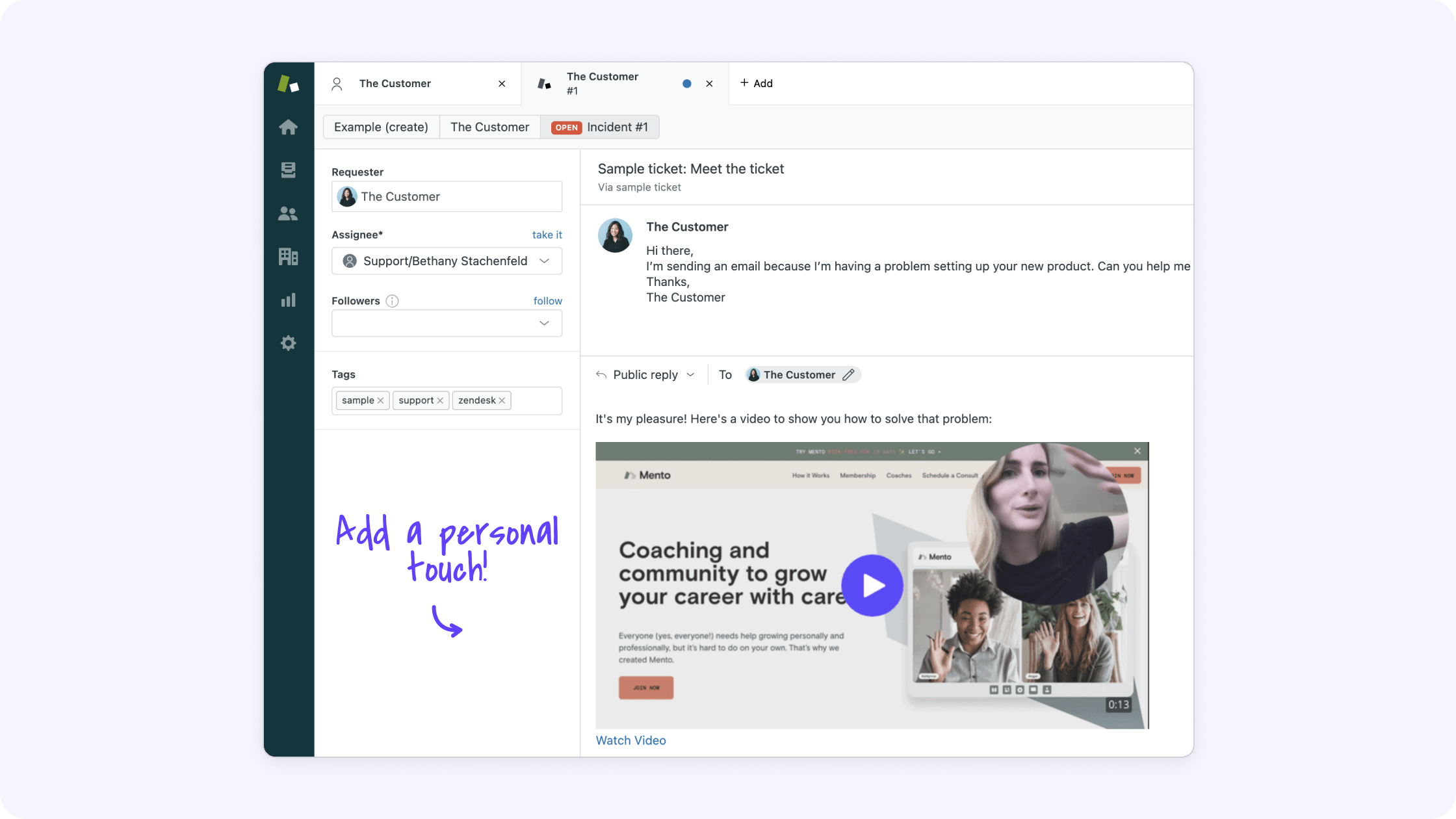Click the follow link
Screen dimensions: 1456x819
(x=548, y=301)
